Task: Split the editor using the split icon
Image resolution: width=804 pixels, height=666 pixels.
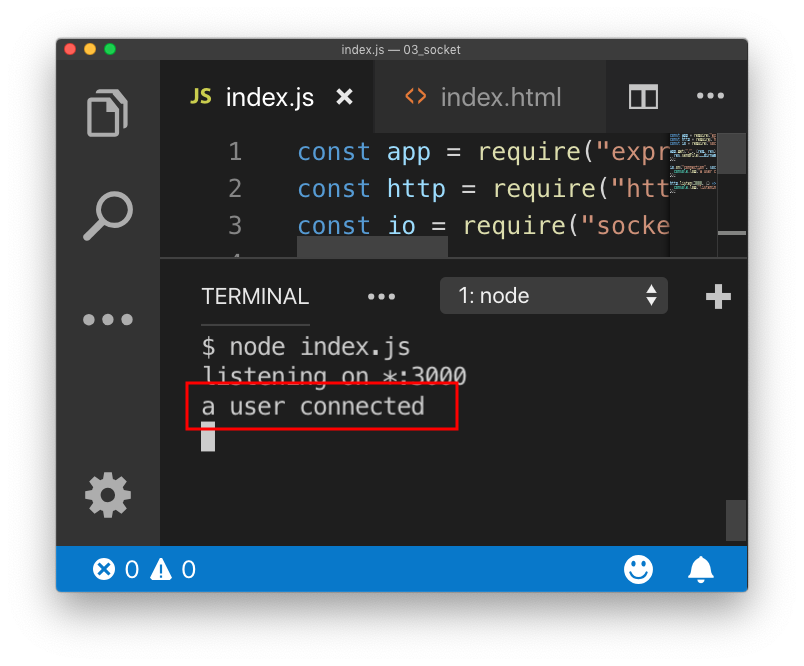Action: [643, 97]
